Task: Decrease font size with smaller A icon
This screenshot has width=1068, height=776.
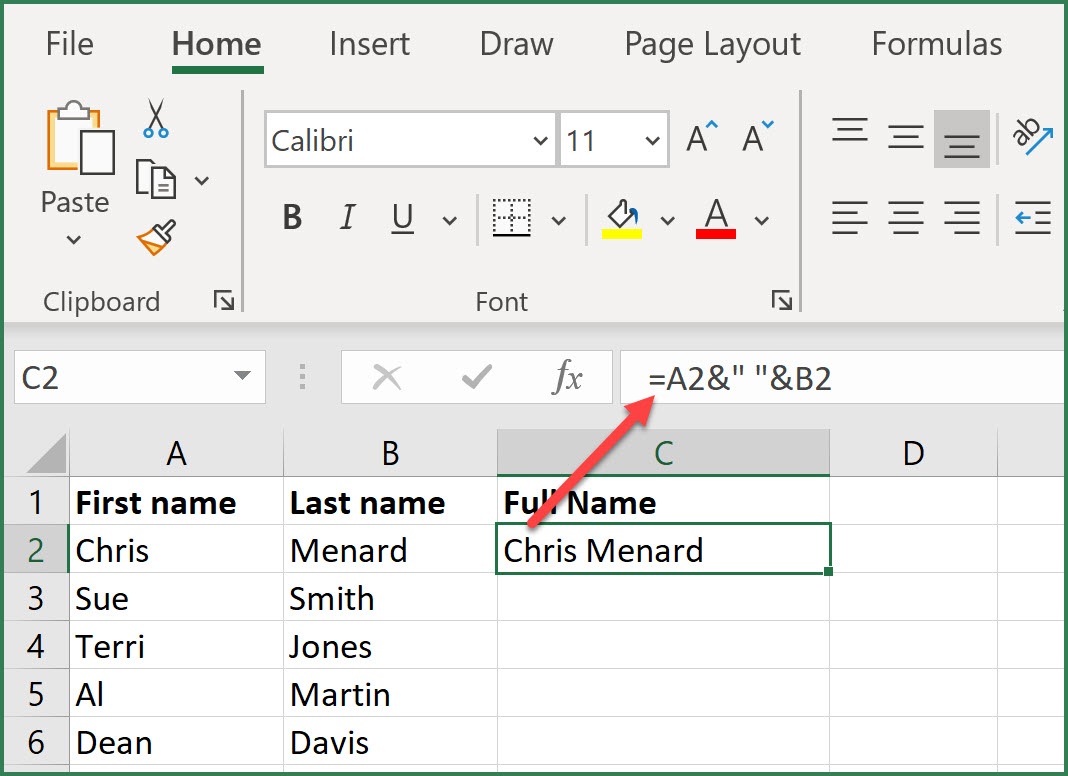Action: click(758, 138)
